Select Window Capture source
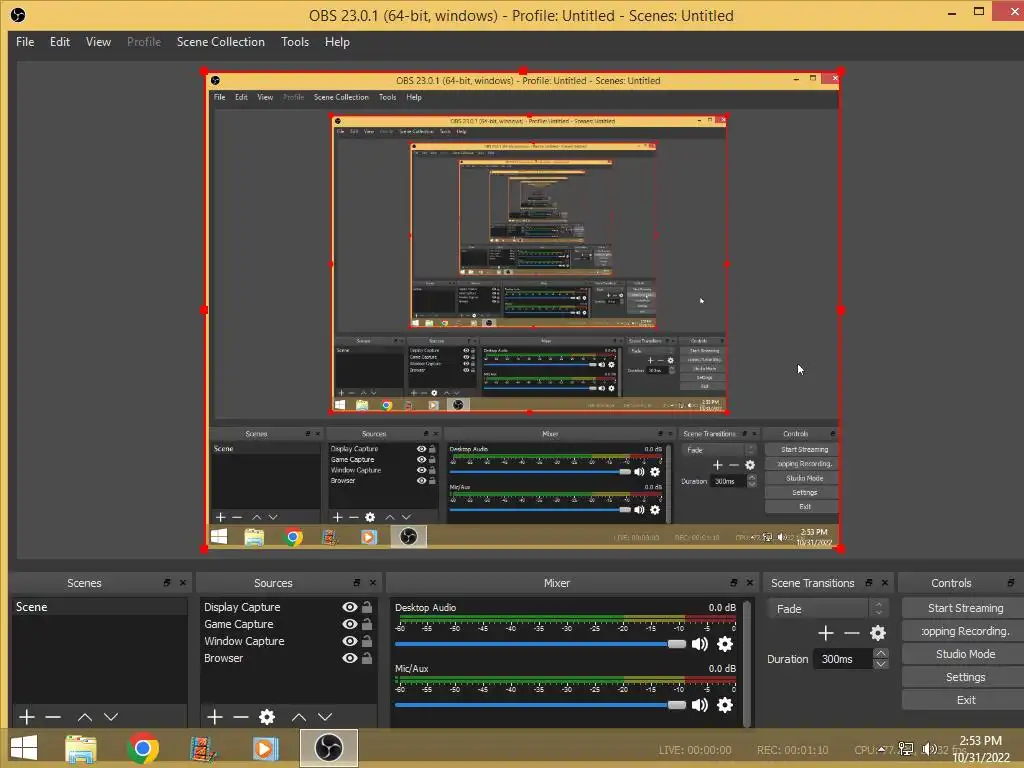Screen dimensions: 1024x768 (244, 641)
